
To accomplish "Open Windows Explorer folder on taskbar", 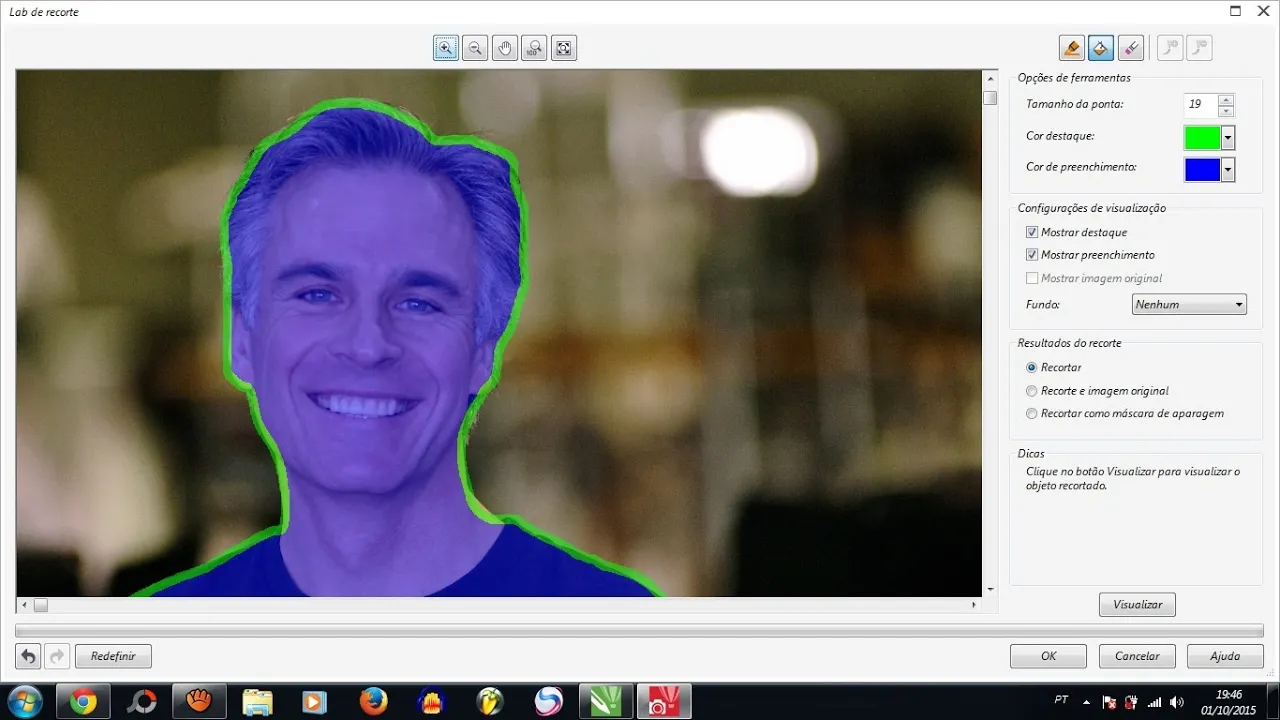I will coord(257,702).
